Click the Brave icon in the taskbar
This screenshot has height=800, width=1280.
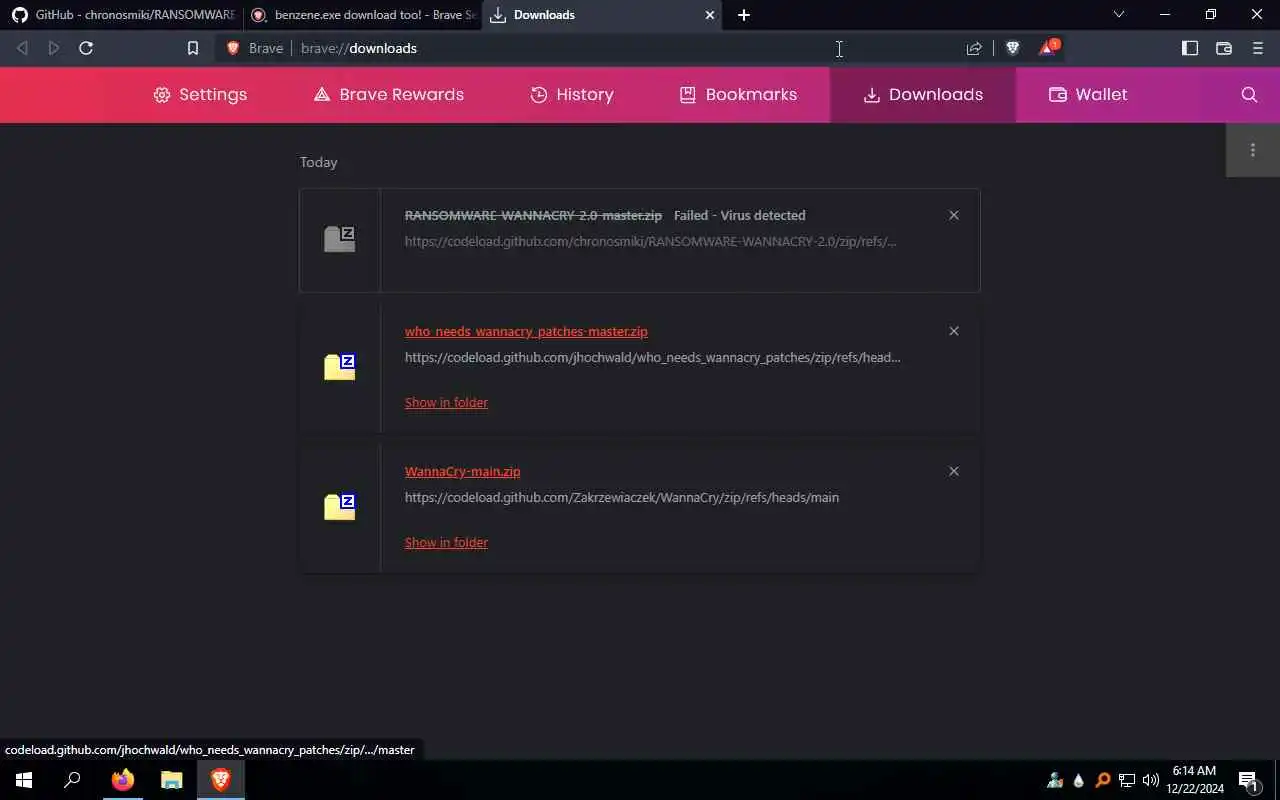click(221, 780)
